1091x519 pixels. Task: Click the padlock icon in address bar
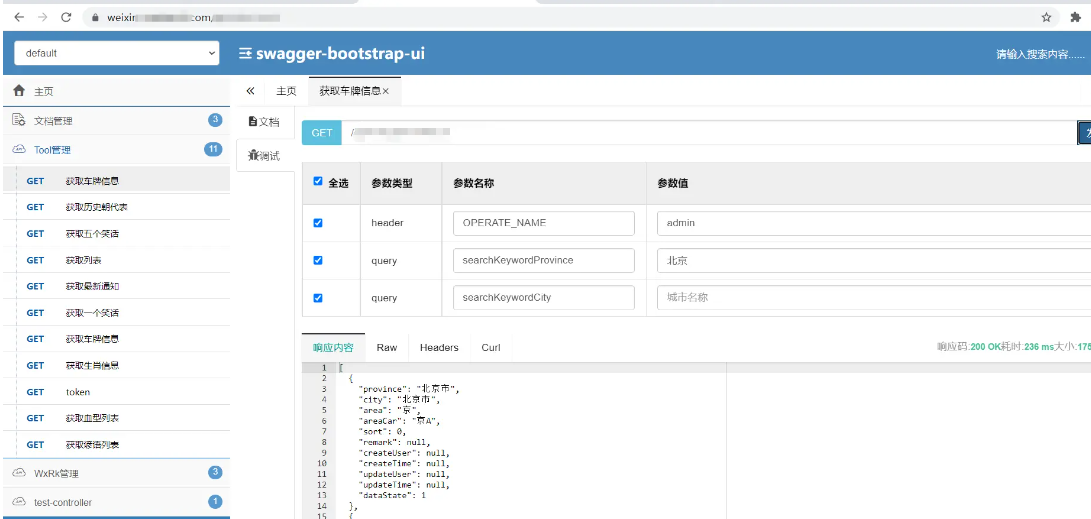pyautogui.click(x=96, y=18)
